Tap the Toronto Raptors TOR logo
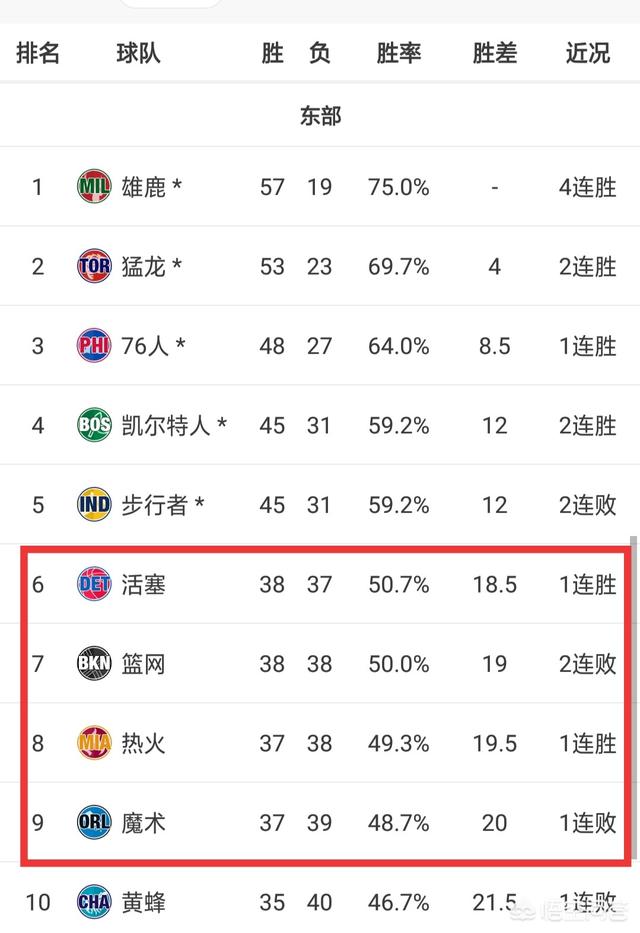This screenshot has height=933, width=640. [x=94, y=266]
